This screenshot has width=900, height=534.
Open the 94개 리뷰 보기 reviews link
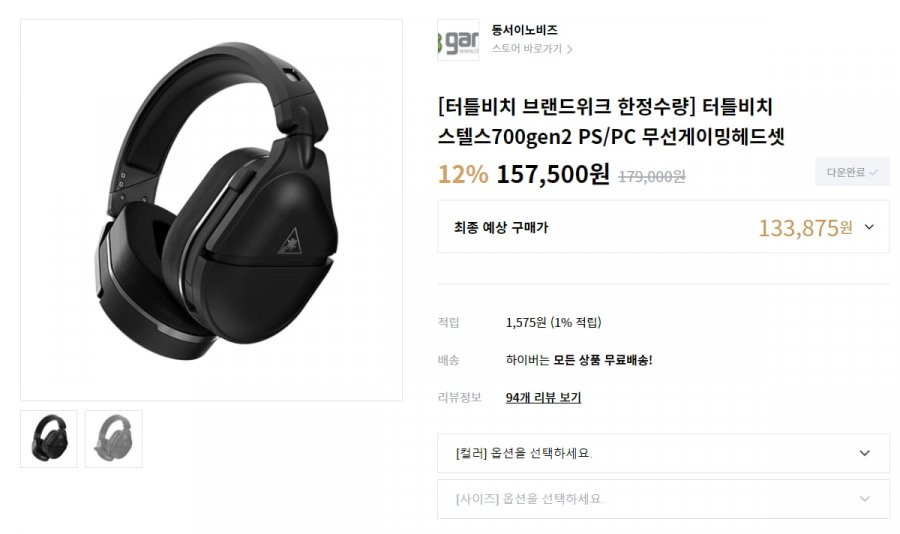click(x=543, y=397)
